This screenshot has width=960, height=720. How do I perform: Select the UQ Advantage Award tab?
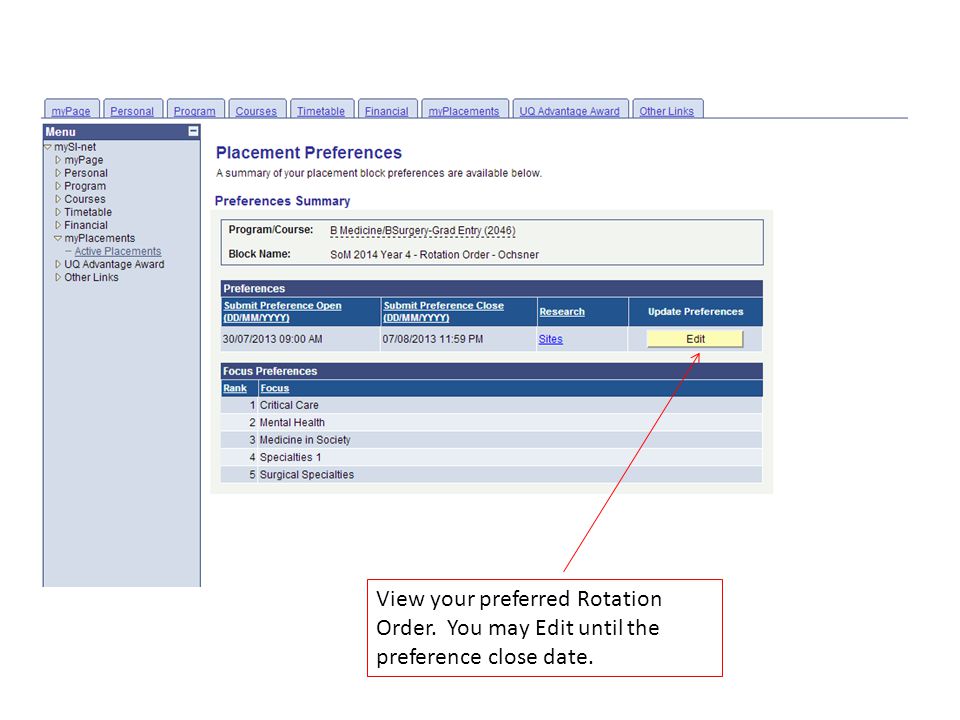click(x=569, y=111)
